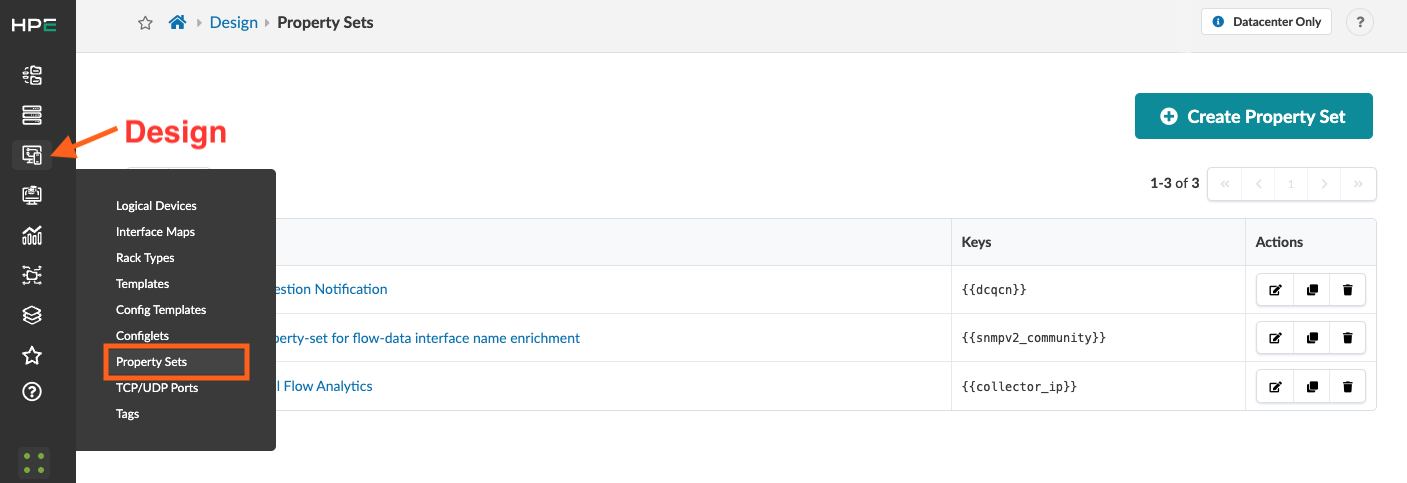The width and height of the screenshot is (1407, 483).
Task: Clone the {{collector_ip}} property set
Action: [x=1311, y=386]
